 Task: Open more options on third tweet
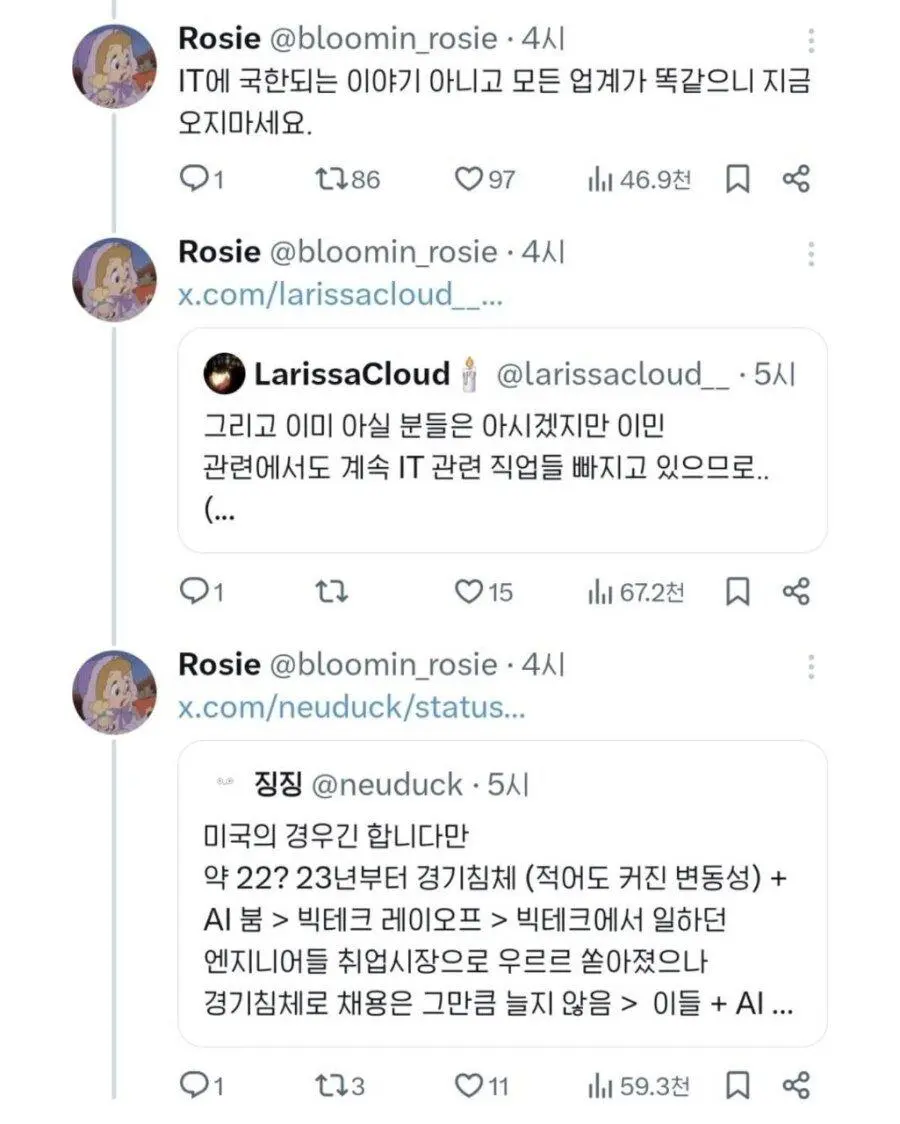tap(811, 667)
